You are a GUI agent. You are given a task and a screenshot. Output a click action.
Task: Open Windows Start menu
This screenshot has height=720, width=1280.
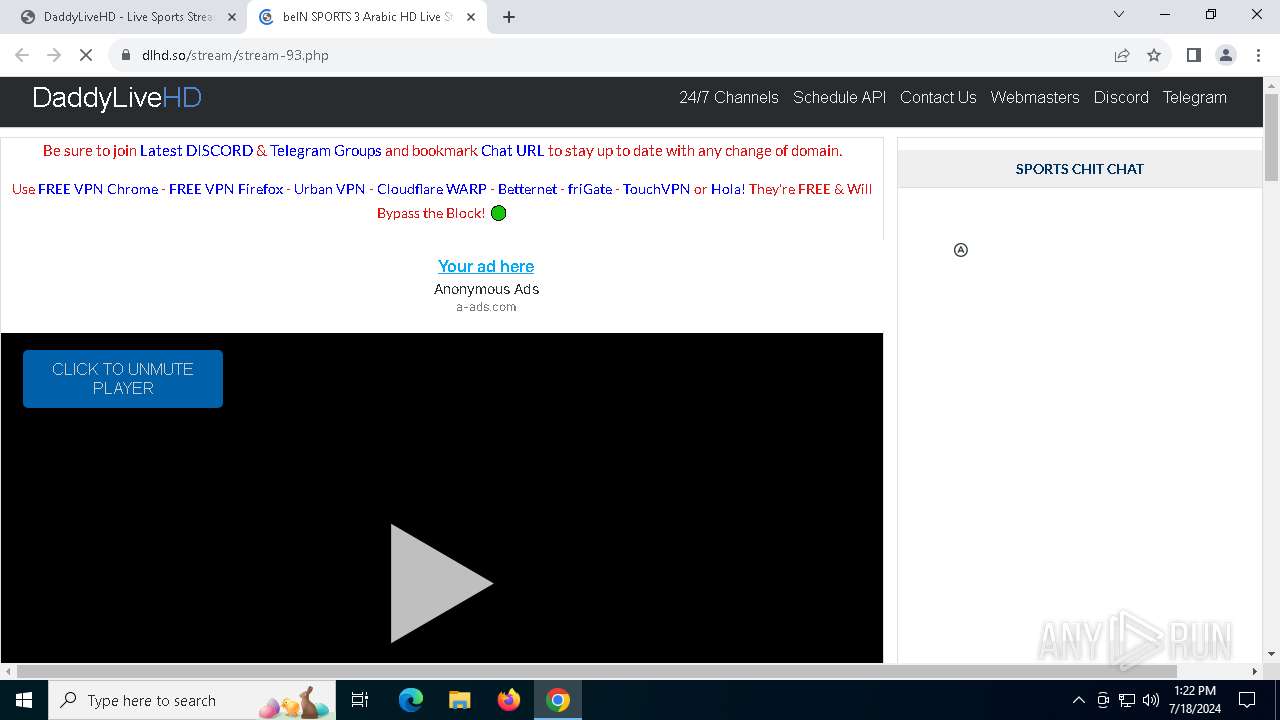pyautogui.click(x=24, y=700)
